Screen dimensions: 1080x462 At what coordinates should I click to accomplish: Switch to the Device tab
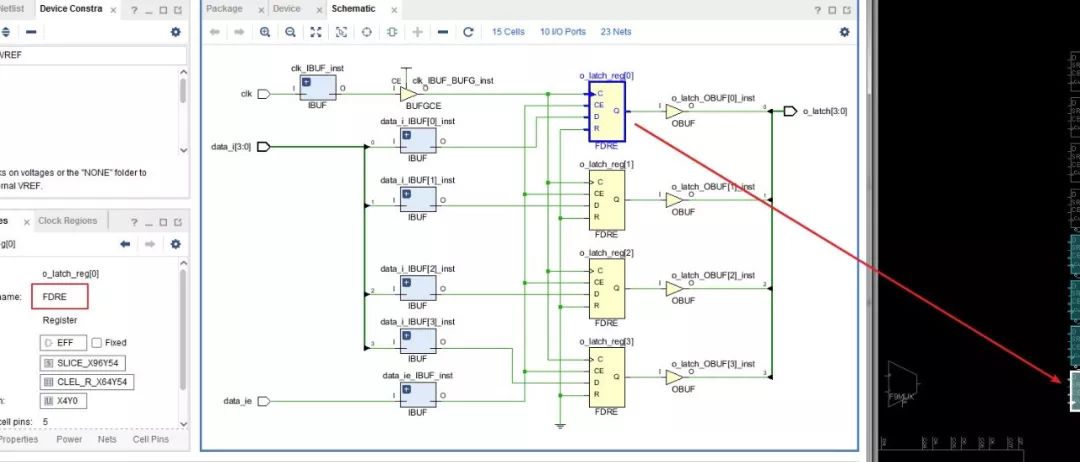pyautogui.click(x=287, y=9)
